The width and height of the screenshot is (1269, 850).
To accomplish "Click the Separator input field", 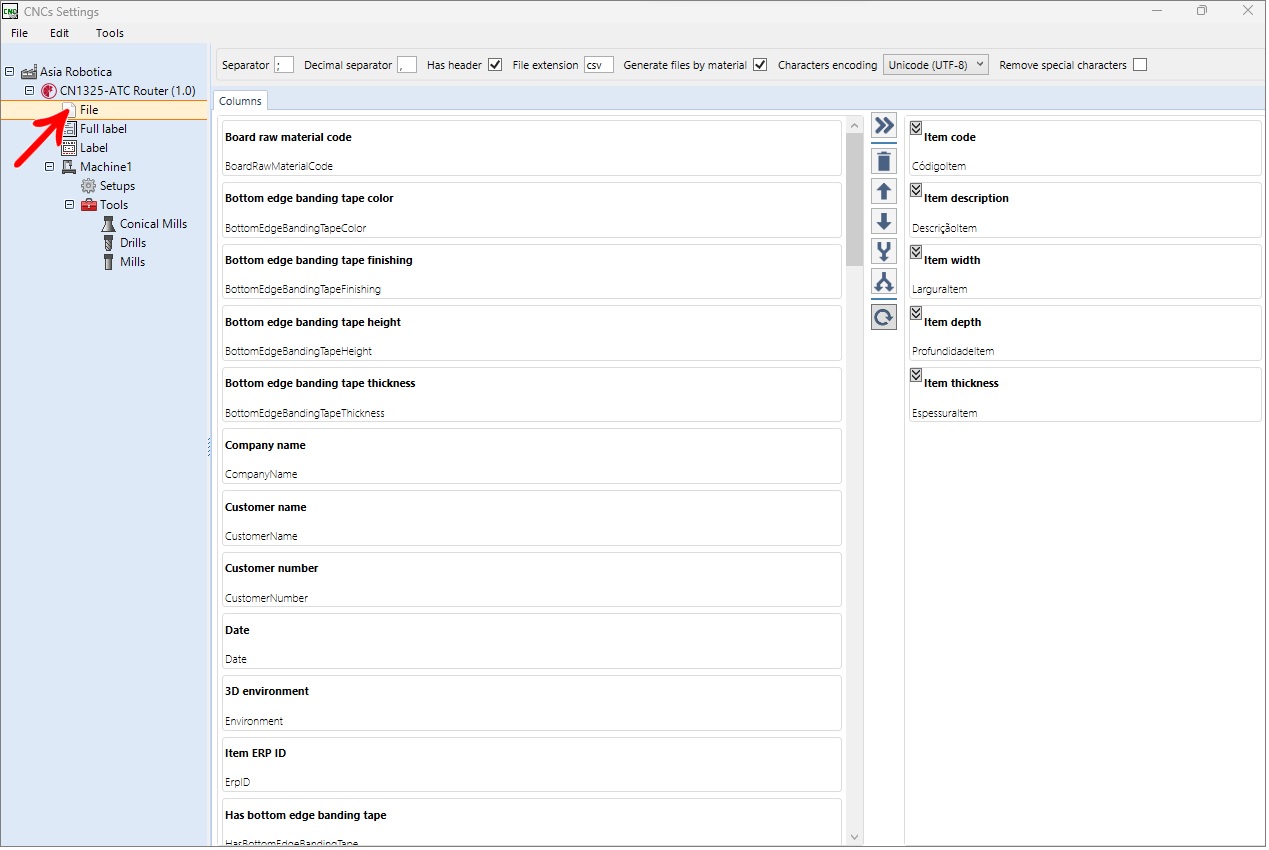I will pyautogui.click(x=284, y=65).
